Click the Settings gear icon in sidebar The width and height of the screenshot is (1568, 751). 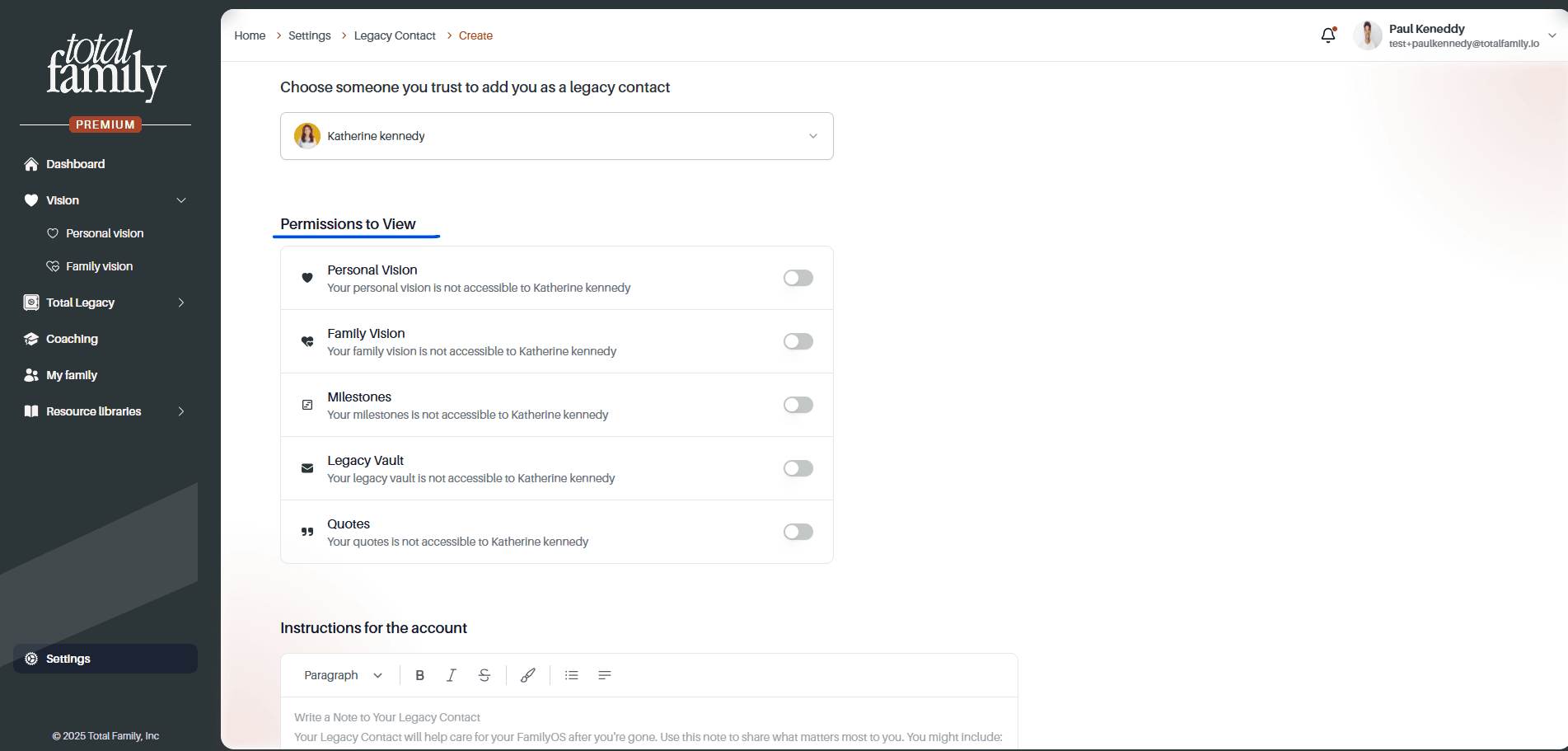pyautogui.click(x=31, y=659)
